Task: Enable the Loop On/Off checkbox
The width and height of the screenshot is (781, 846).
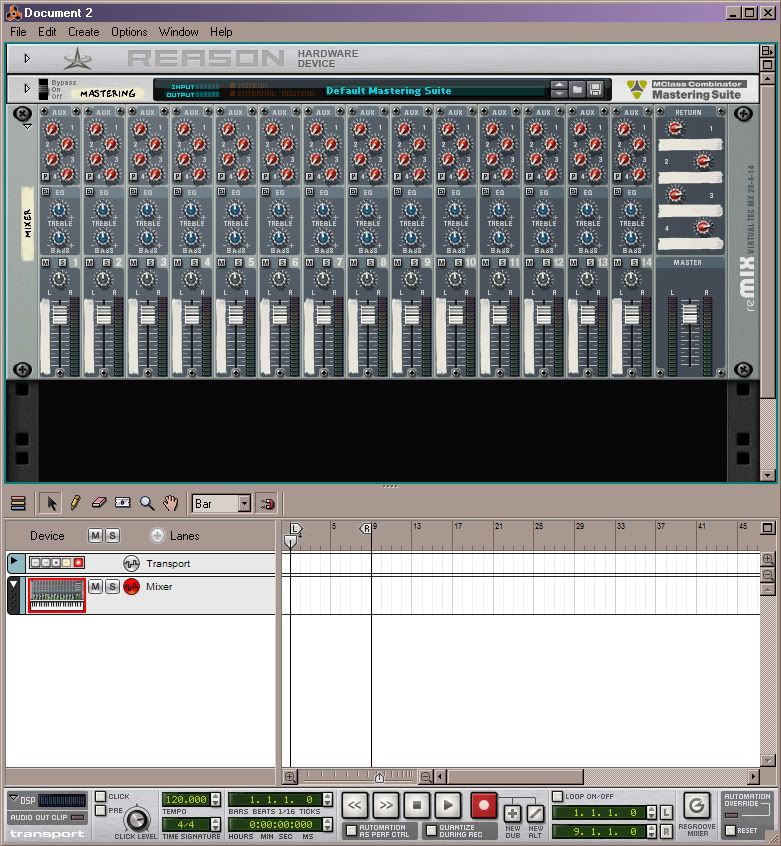Action: [x=558, y=796]
